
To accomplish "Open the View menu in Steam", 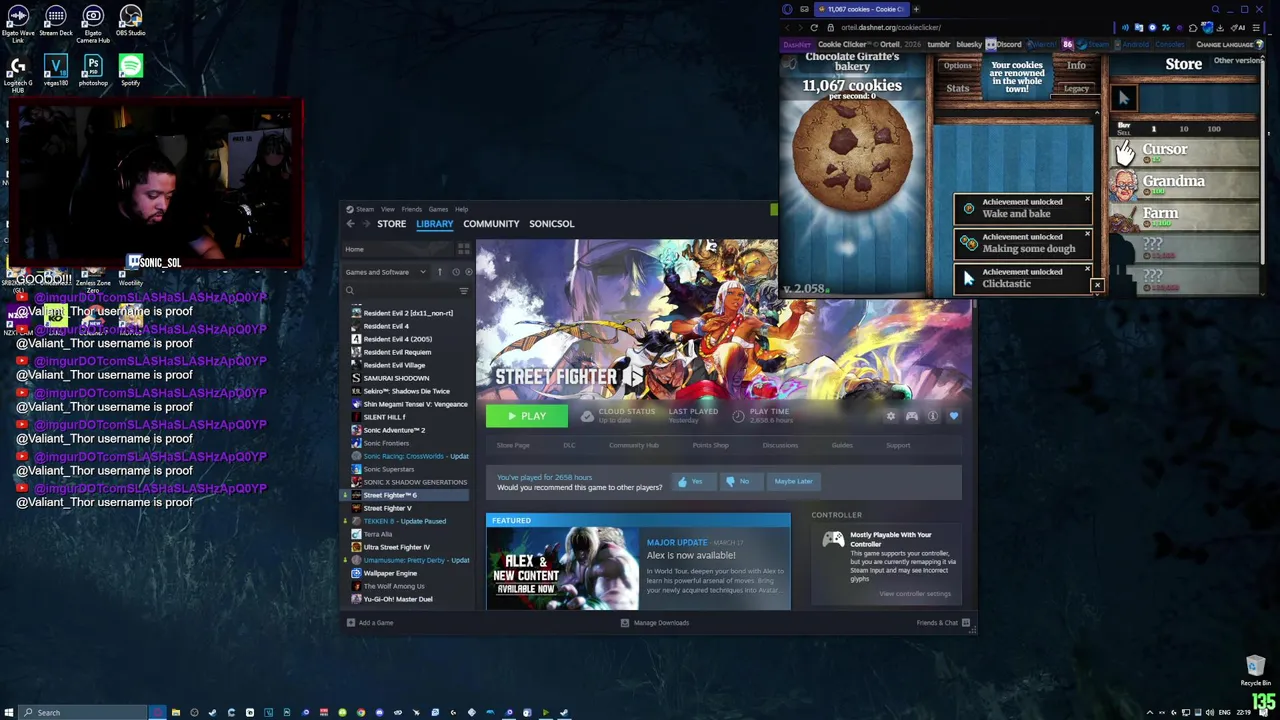I will point(387,209).
